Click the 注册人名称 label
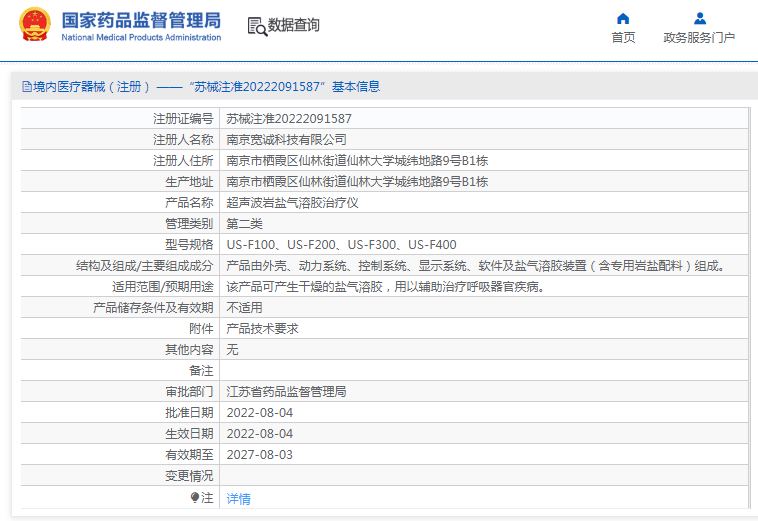 [x=183, y=140]
